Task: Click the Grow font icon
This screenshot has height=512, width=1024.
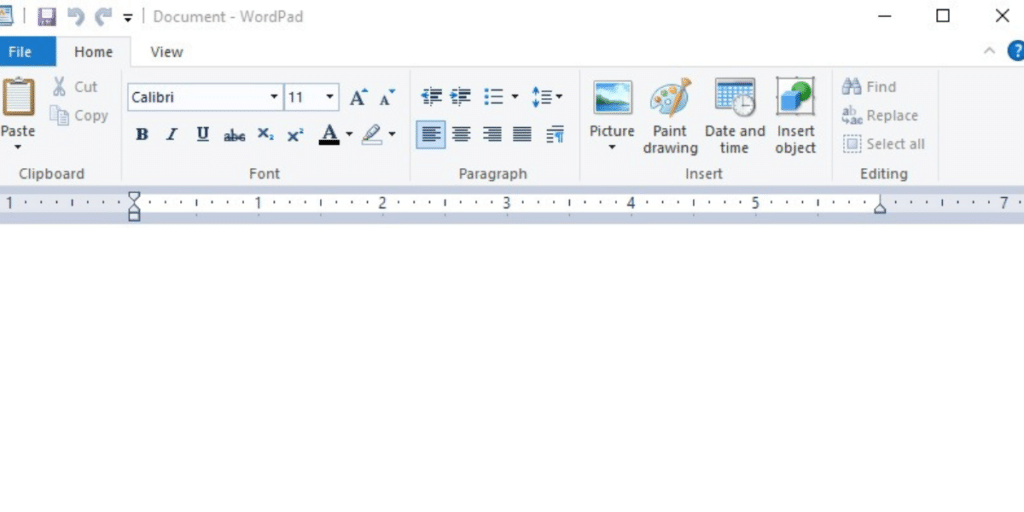Action: coord(359,97)
